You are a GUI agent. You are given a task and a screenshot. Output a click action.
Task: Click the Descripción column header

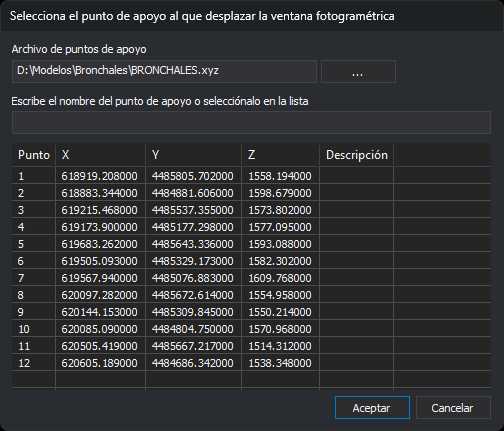[356, 155]
